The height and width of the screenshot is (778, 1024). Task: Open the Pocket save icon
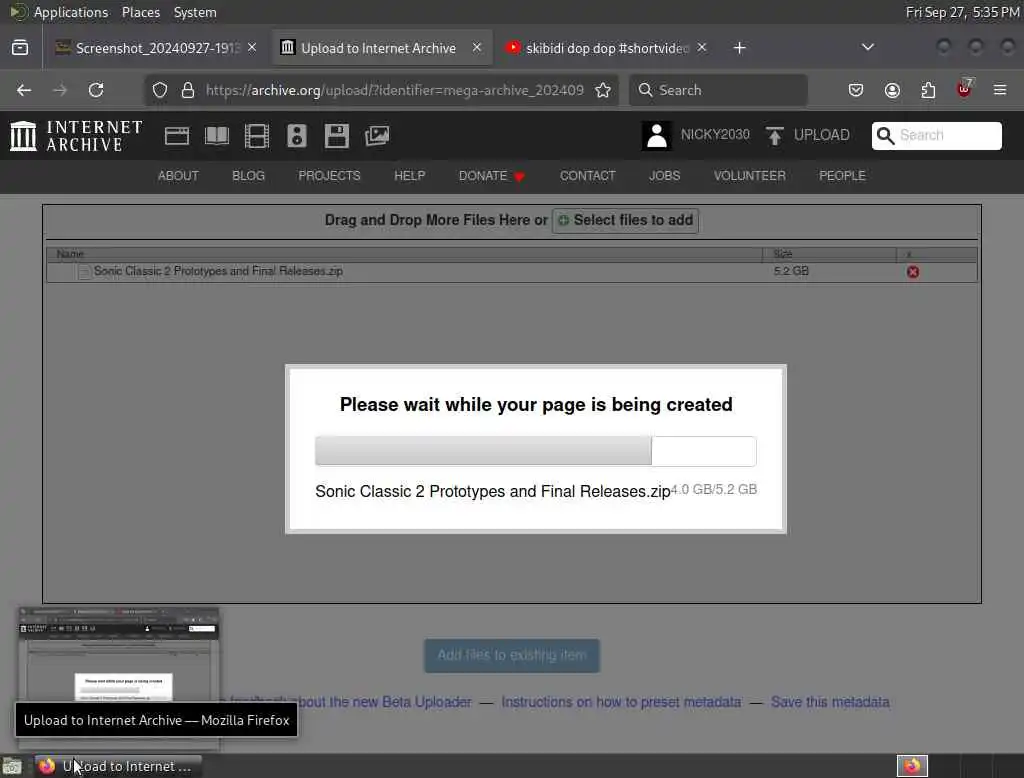pyautogui.click(x=856, y=90)
